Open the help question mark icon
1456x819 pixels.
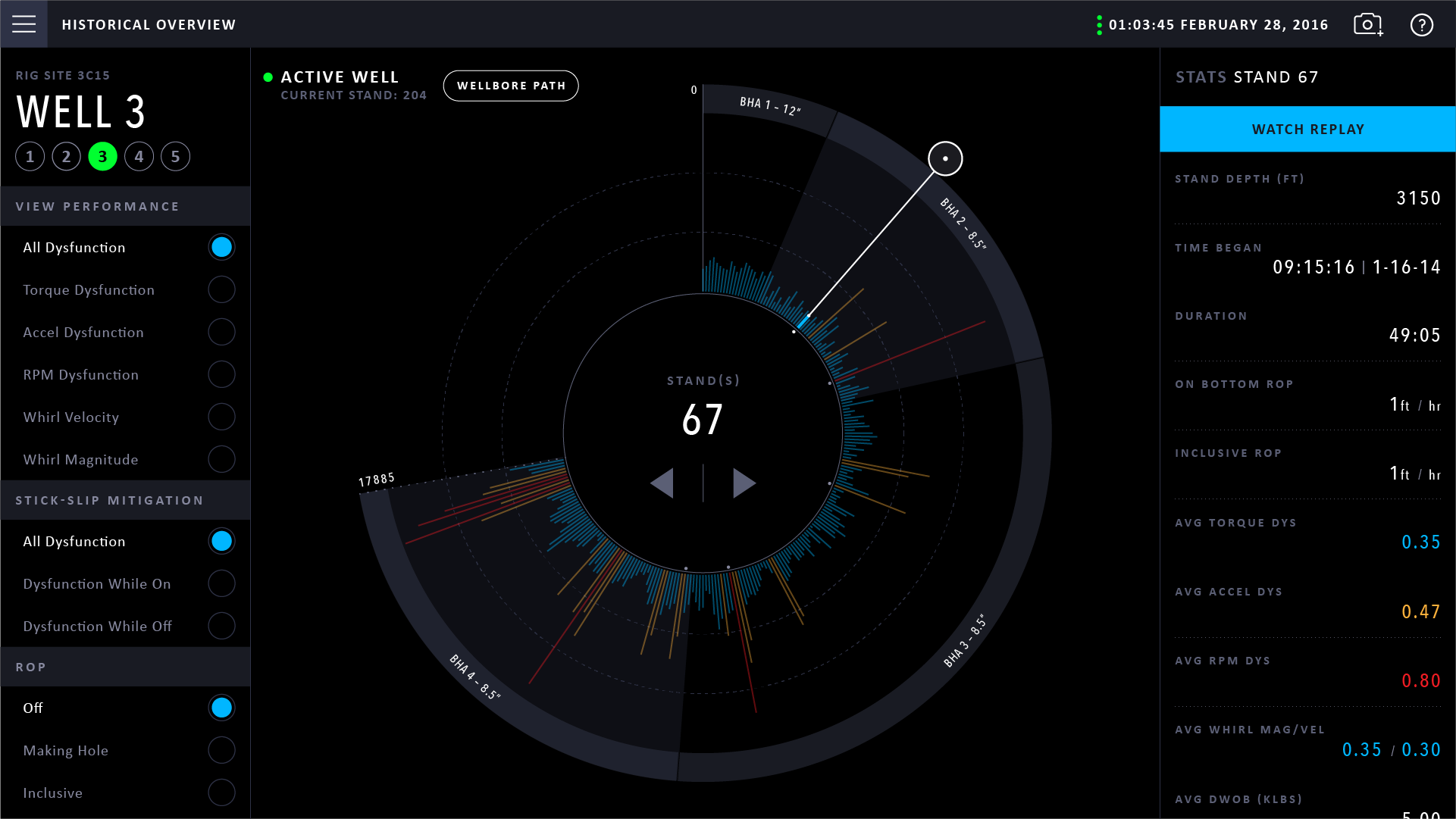click(x=1421, y=25)
